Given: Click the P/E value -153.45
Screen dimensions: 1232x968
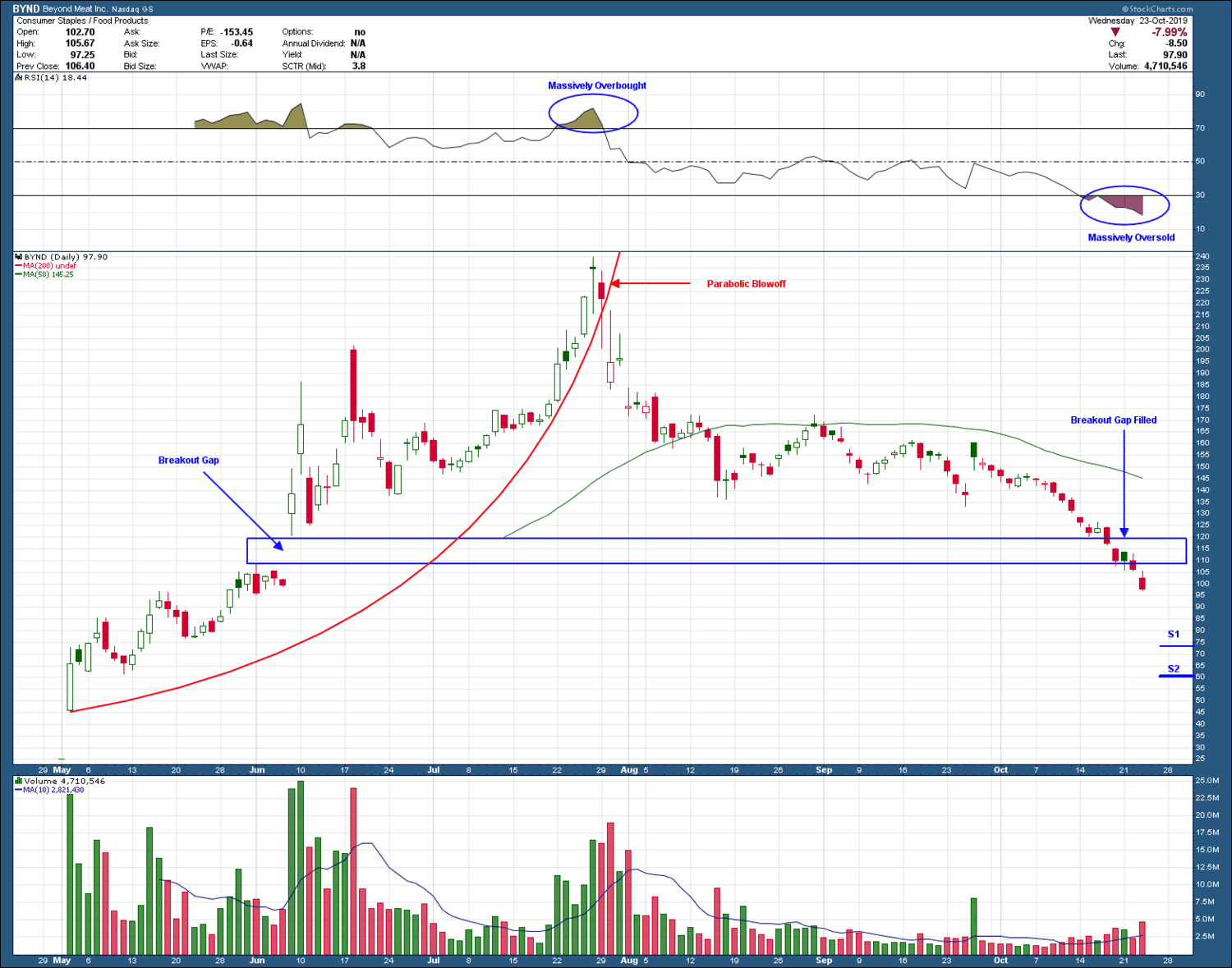Looking at the screenshot, I should [x=237, y=32].
